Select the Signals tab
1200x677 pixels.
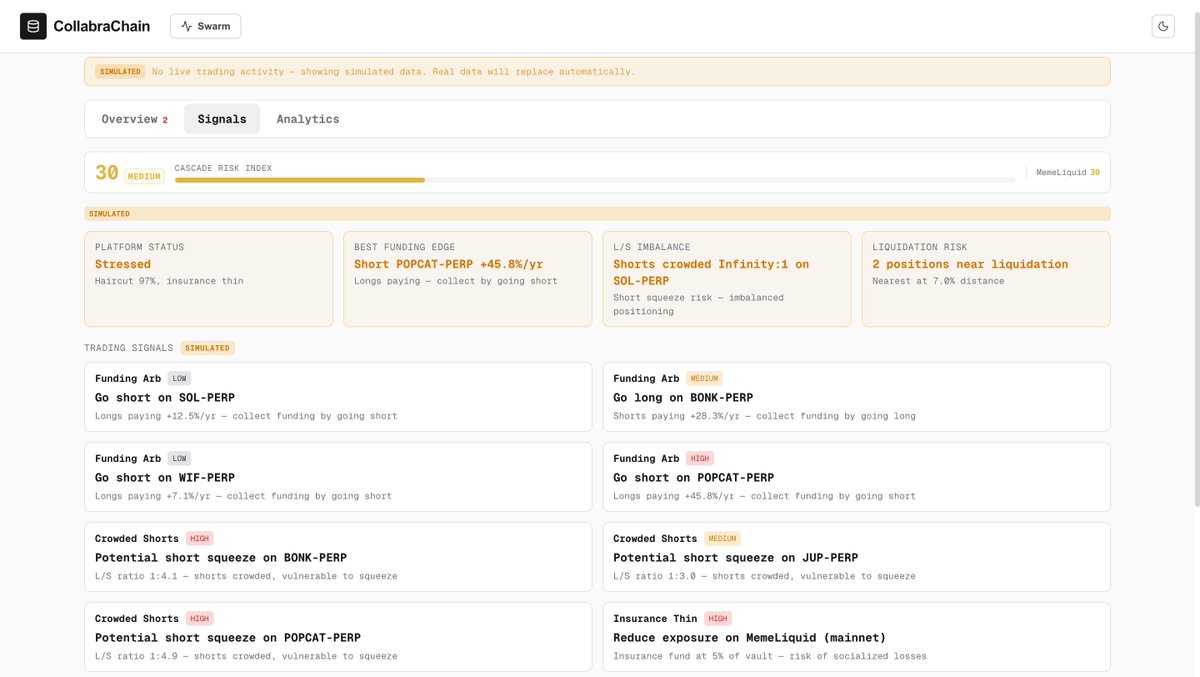tap(222, 119)
